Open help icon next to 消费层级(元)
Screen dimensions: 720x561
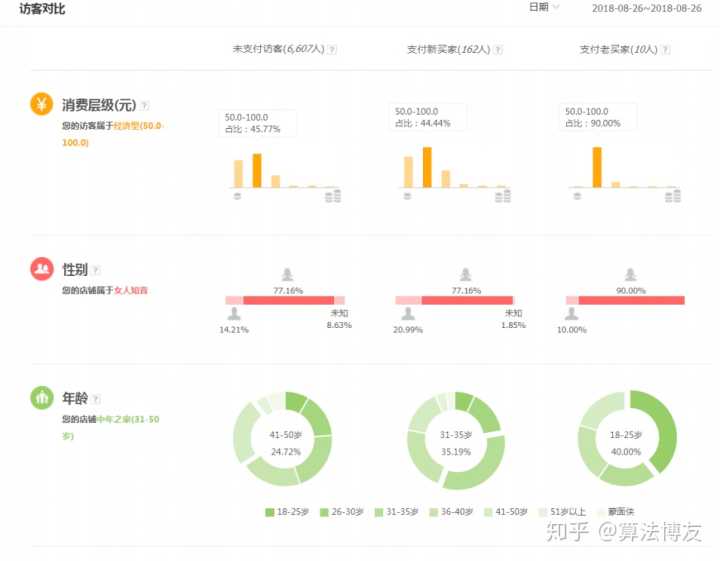pos(145,105)
